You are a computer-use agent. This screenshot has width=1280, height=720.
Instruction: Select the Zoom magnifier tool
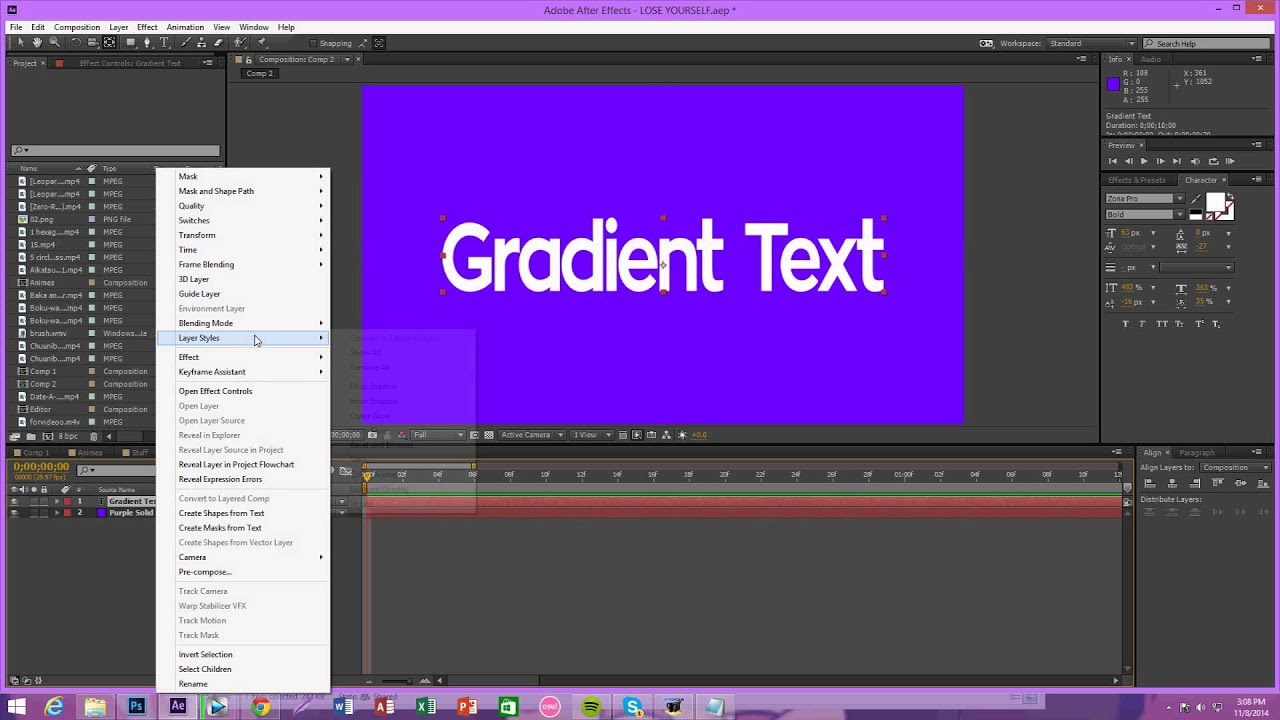[54, 42]
